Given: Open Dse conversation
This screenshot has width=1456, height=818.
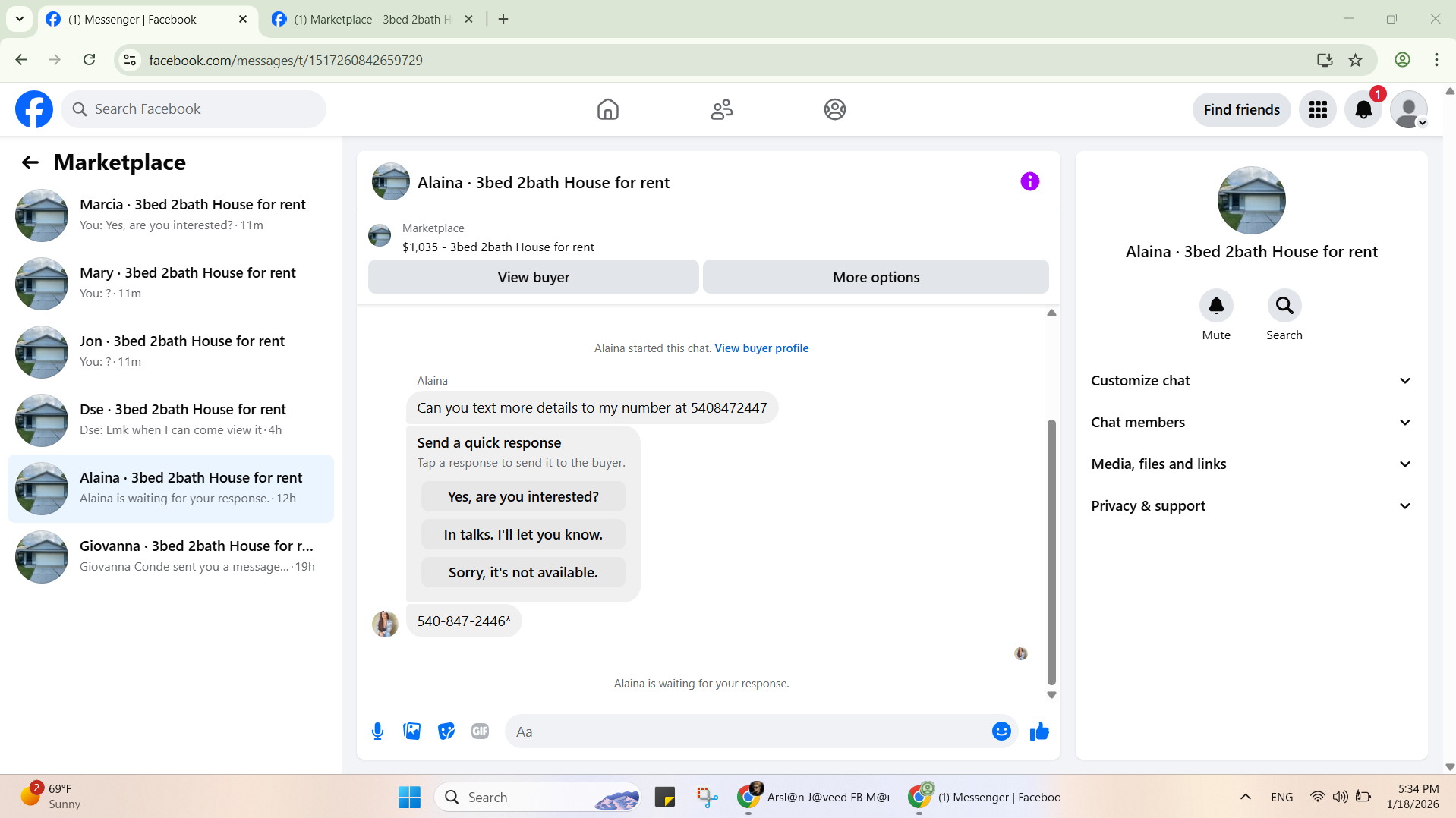Looking at the screenshot, I should pyautogui.click(x=171, y=420).
